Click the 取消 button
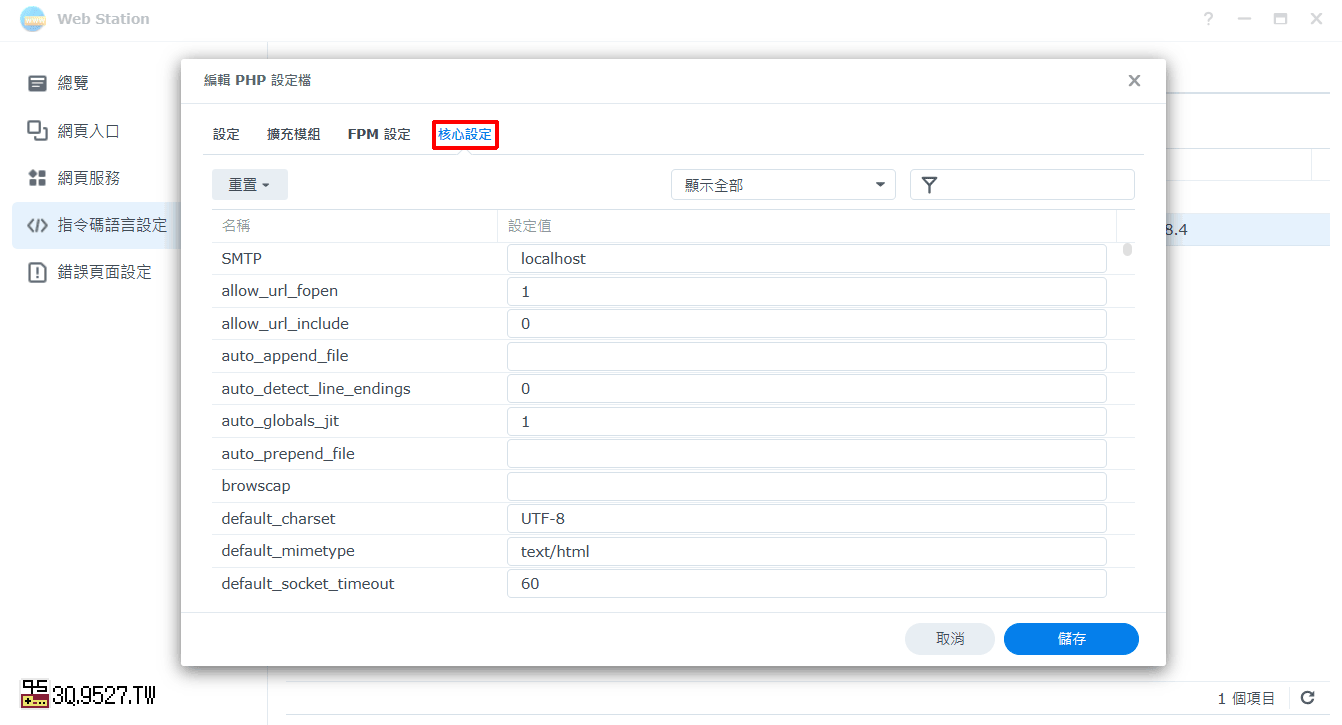This screenshot has width=1342, height=725. (x=950, y=639)
